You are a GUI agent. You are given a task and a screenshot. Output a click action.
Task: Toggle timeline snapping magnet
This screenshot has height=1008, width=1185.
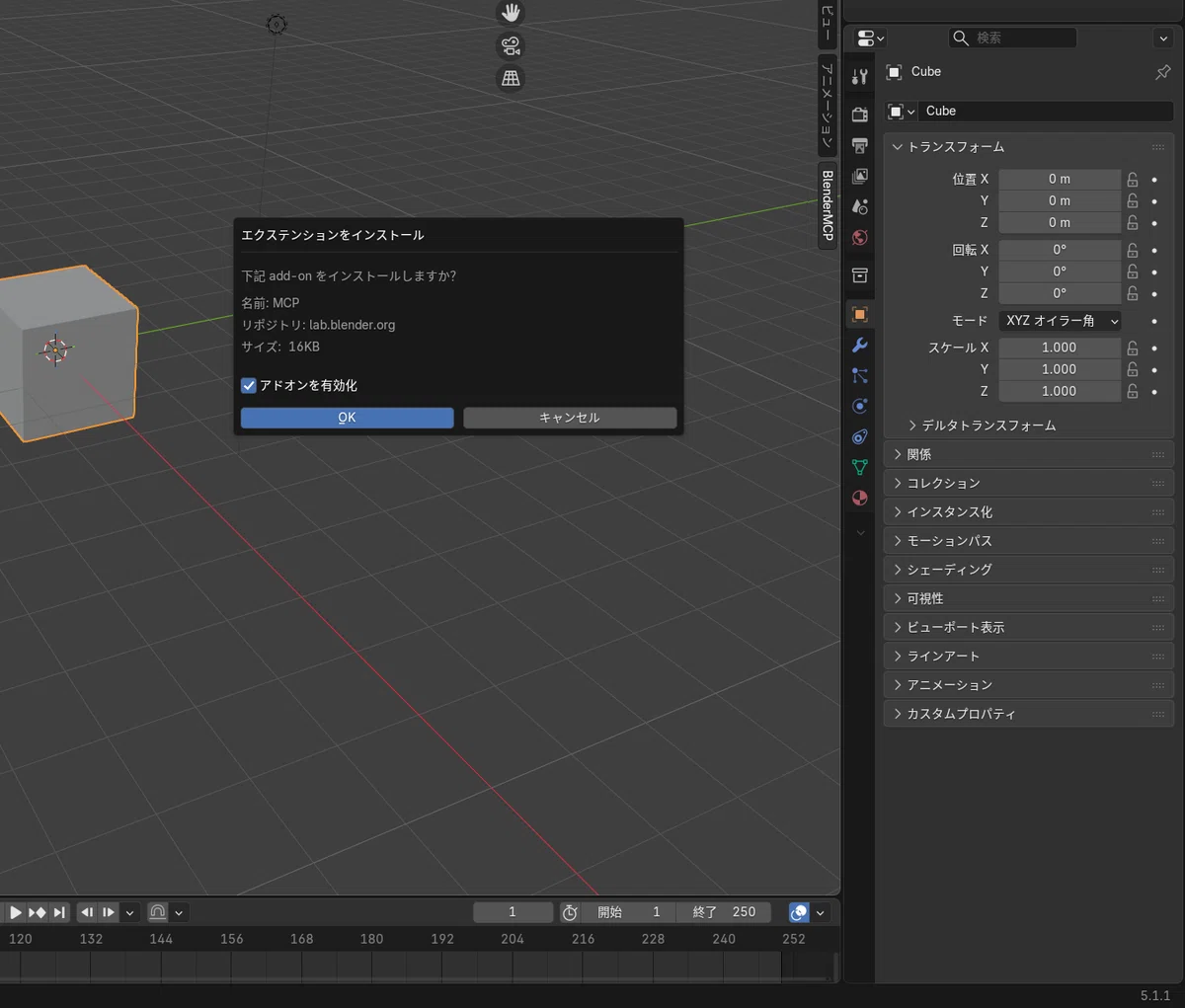(158, 912)
